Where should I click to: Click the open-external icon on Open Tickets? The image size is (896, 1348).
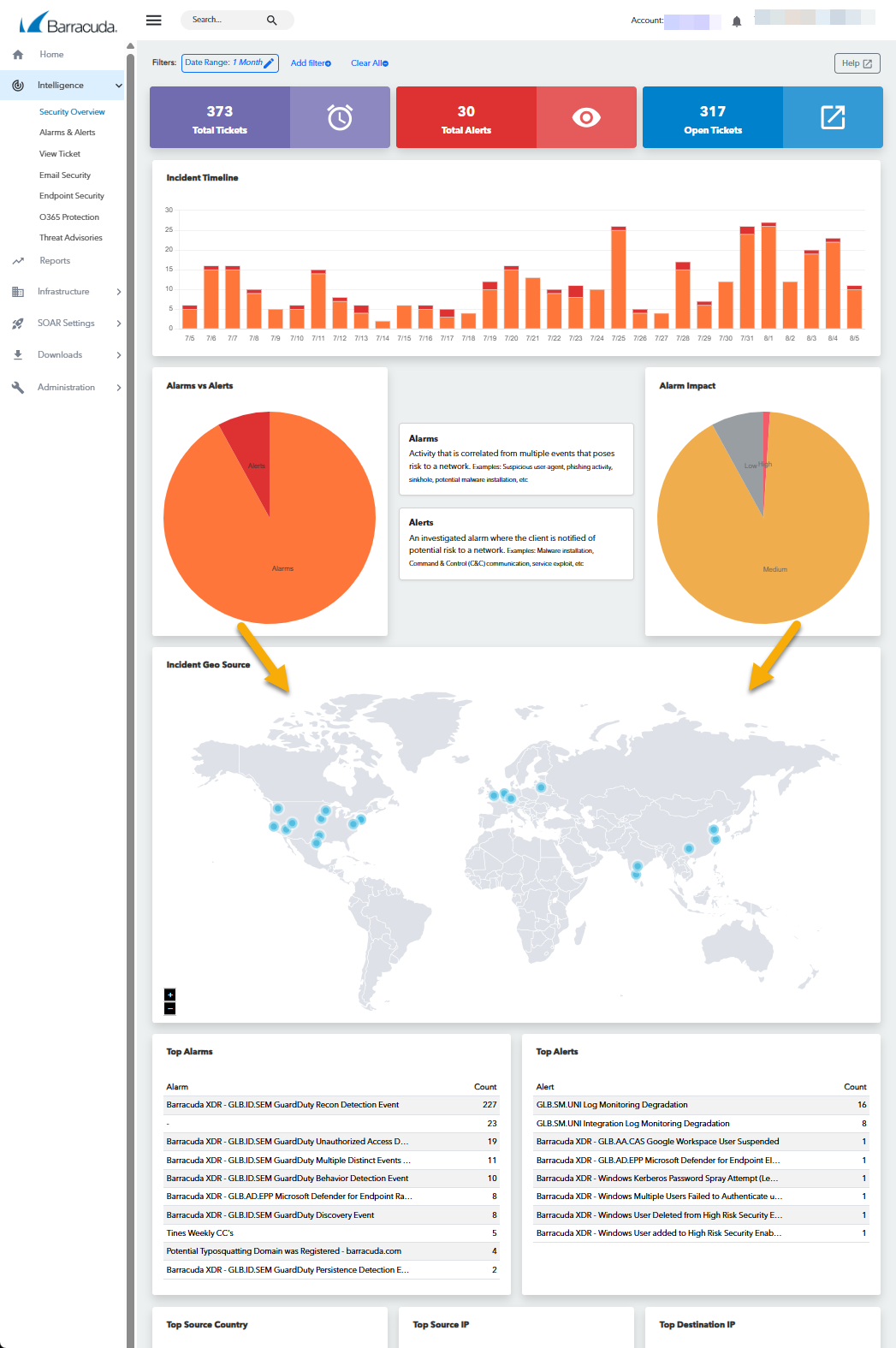tap(833, 117)
